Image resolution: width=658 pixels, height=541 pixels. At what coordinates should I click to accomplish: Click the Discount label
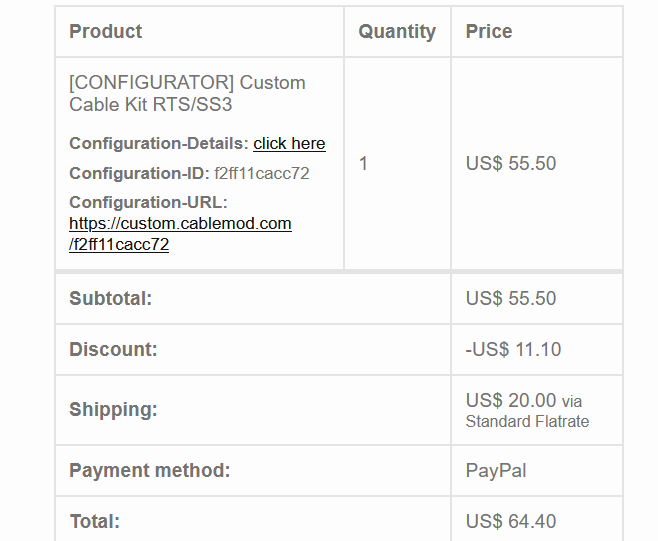[113, 350]
